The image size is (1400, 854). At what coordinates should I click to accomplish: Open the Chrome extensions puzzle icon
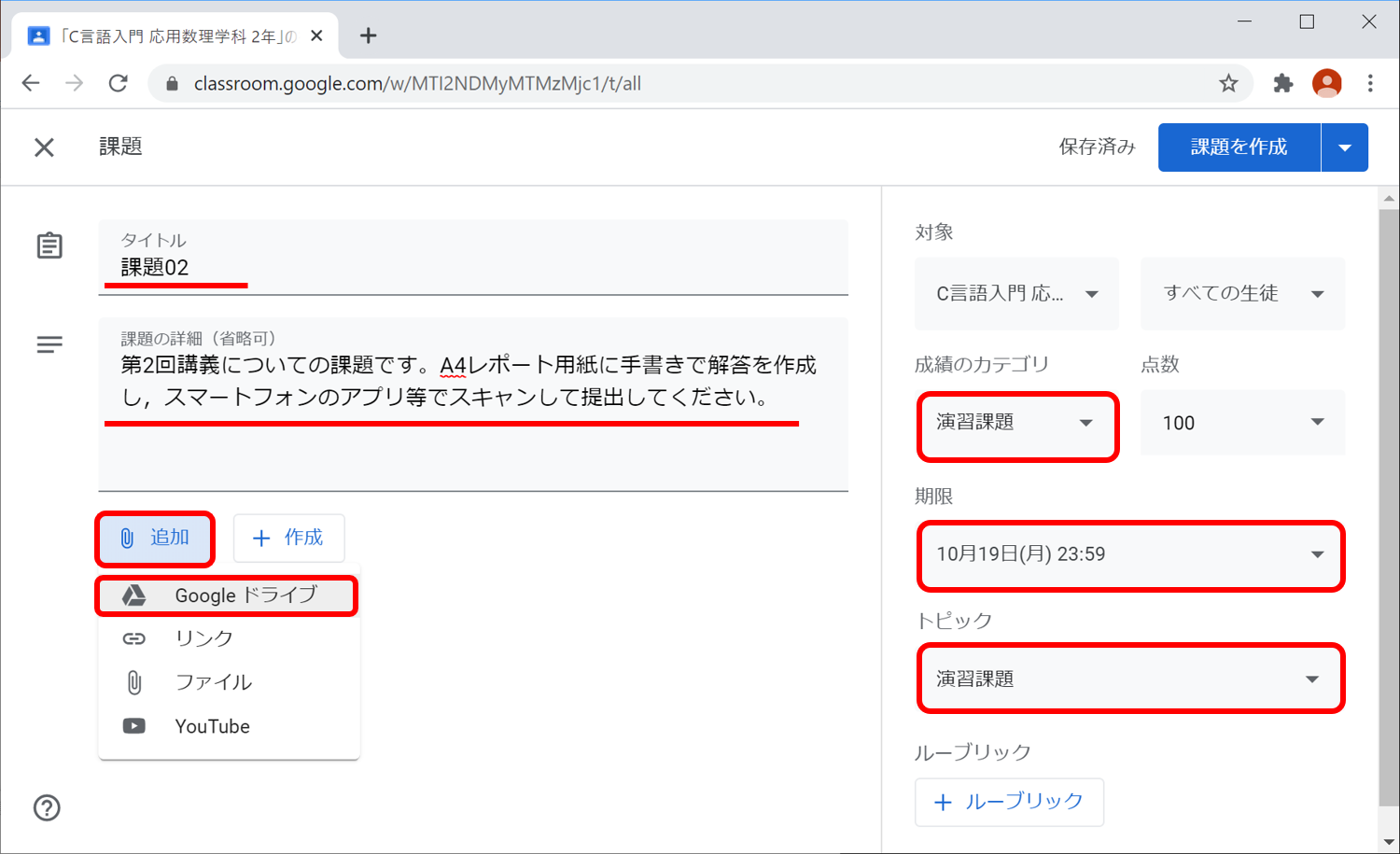pos(1283,83)
